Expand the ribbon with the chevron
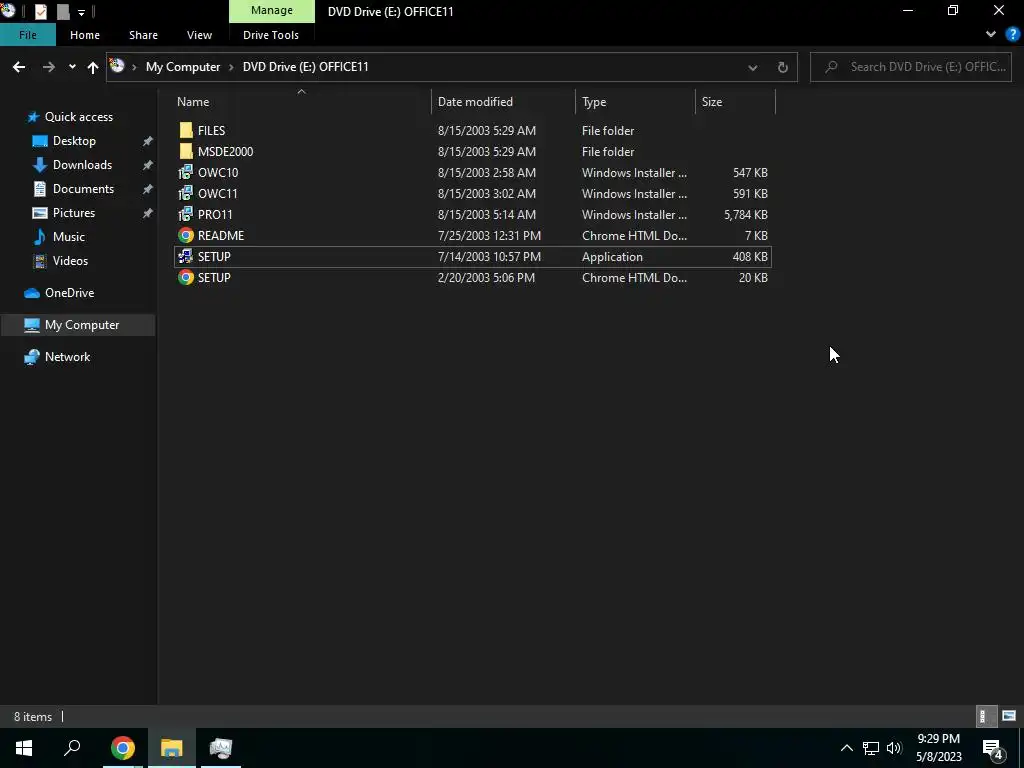Image resolution: width=1024 pixels, height=768 pixels. tap(991, 35)
